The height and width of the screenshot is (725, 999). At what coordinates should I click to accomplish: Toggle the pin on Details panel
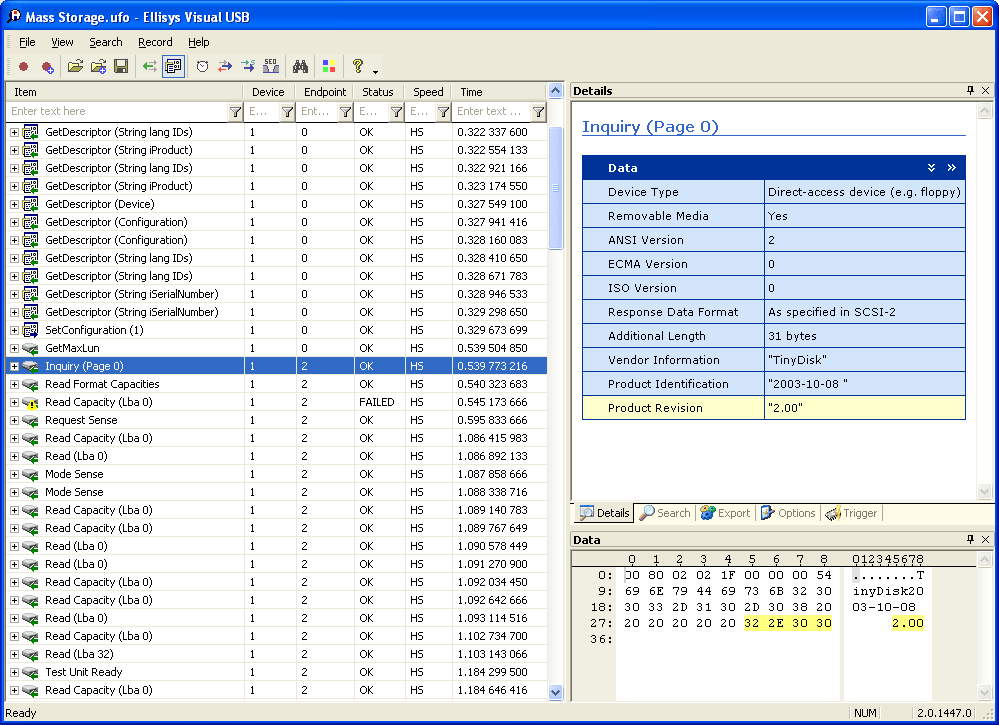(970, 91)
